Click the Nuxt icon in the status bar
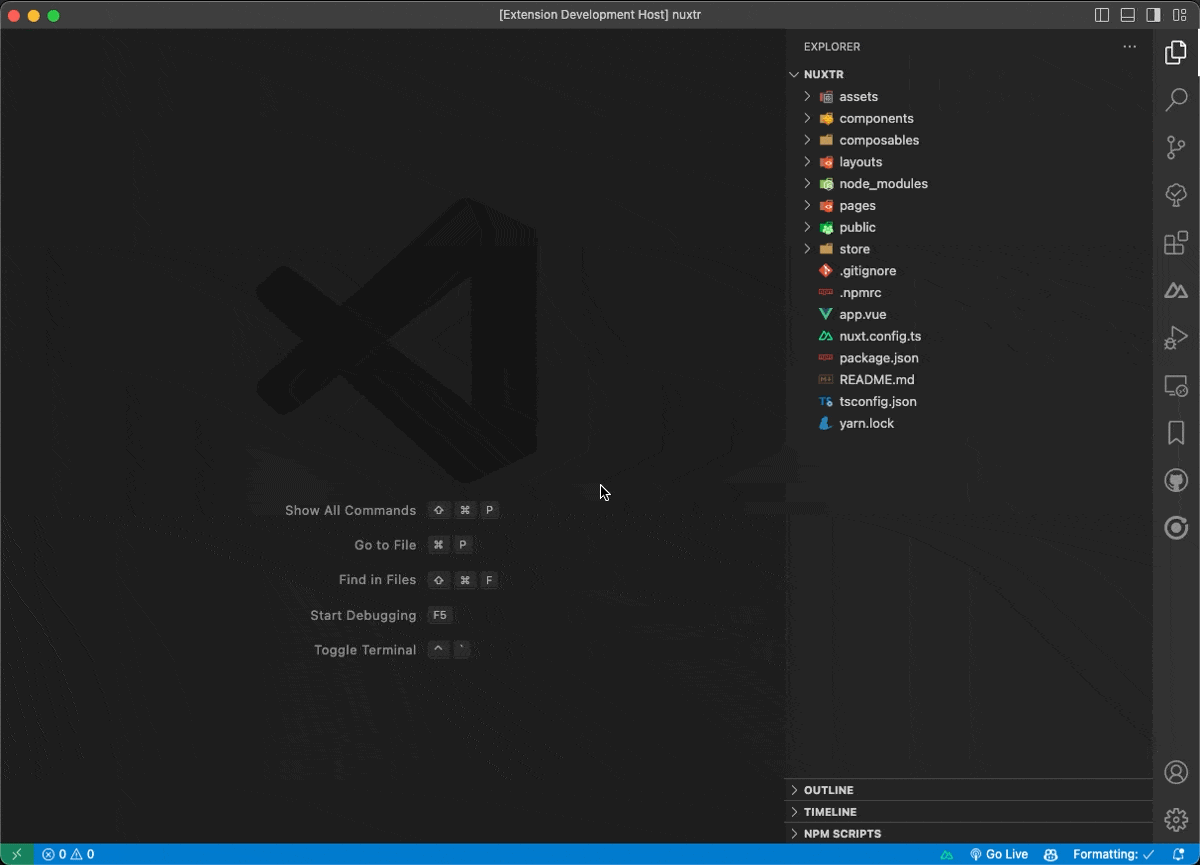1200x865 pixels. tap(946, 855)
